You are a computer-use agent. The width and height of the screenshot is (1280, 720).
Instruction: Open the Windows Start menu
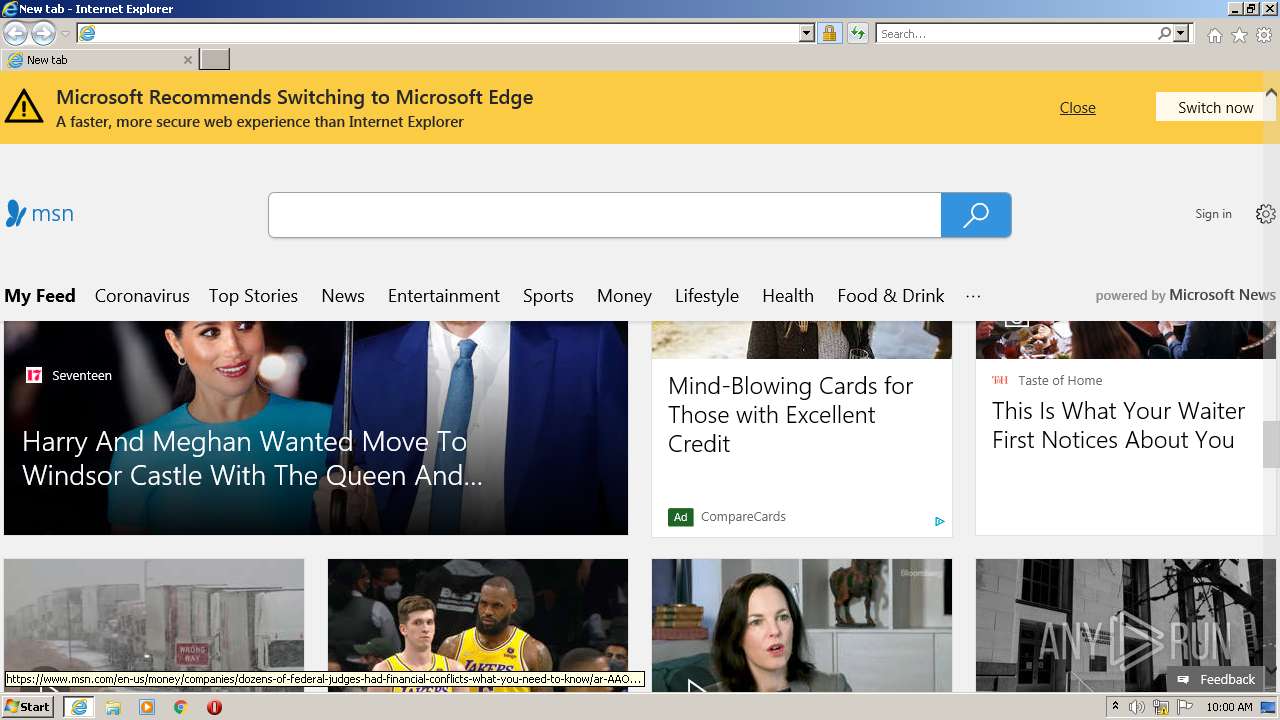point(28,707)
